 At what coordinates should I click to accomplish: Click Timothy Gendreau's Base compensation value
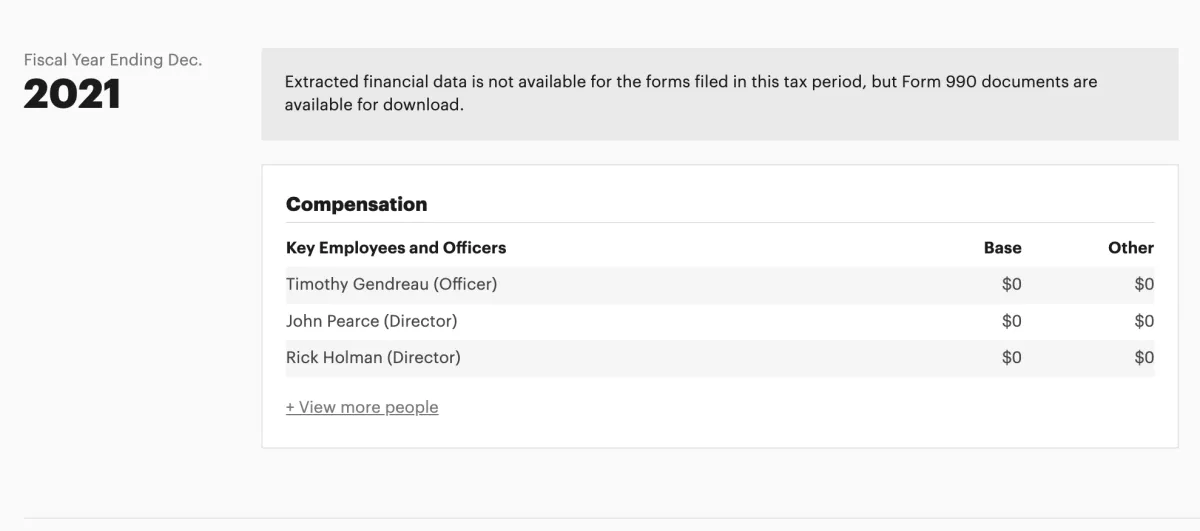coord(1011,284)
